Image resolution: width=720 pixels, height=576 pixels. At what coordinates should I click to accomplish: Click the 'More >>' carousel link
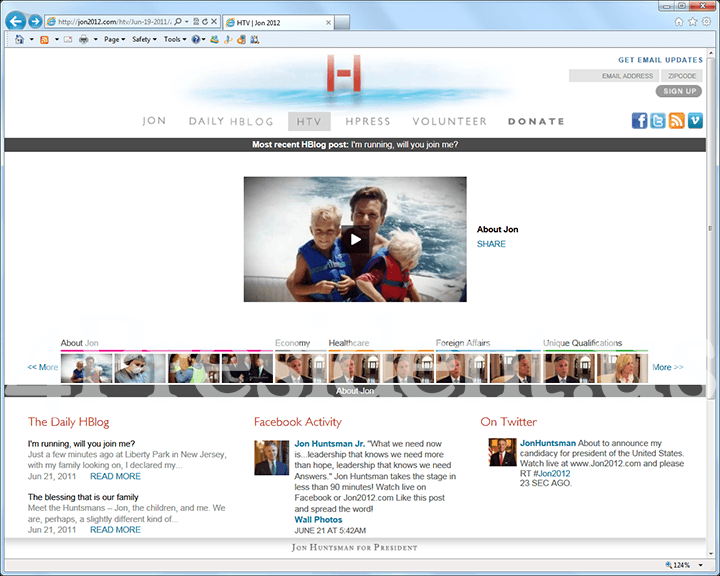(668, 367)
